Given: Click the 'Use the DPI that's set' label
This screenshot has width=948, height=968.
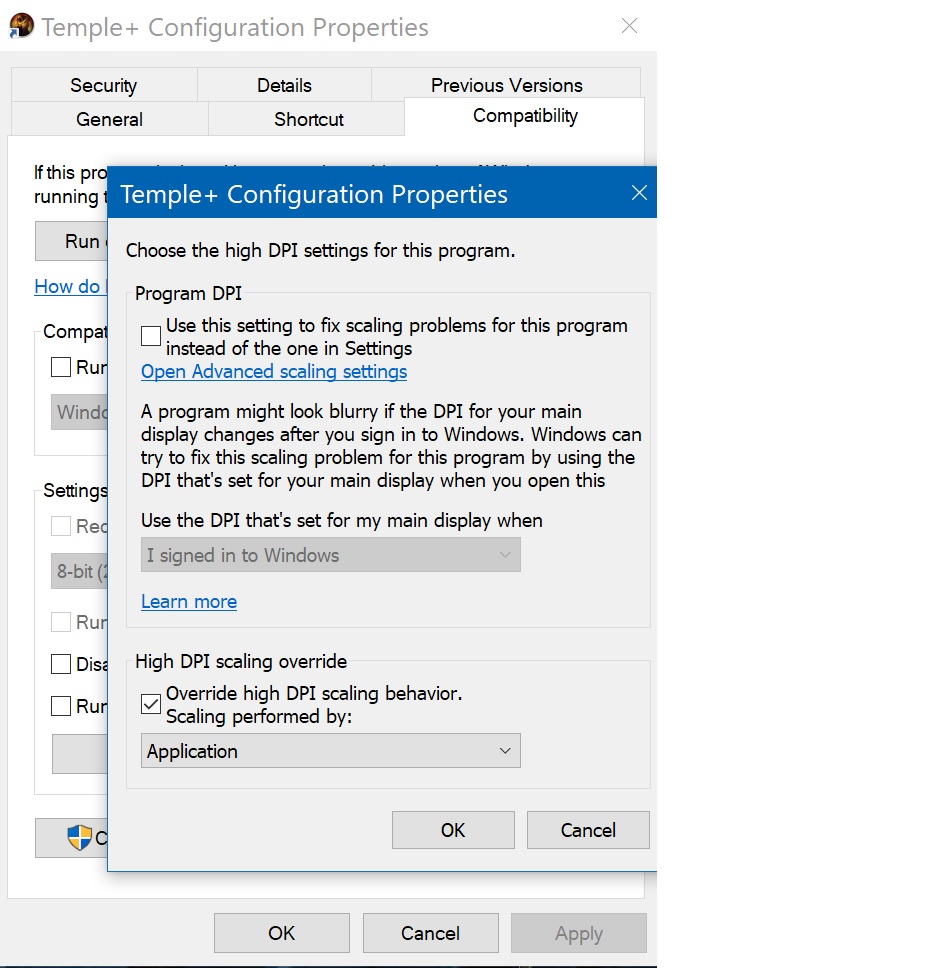Looking at the screenshot, I should [x=341, y=520].
